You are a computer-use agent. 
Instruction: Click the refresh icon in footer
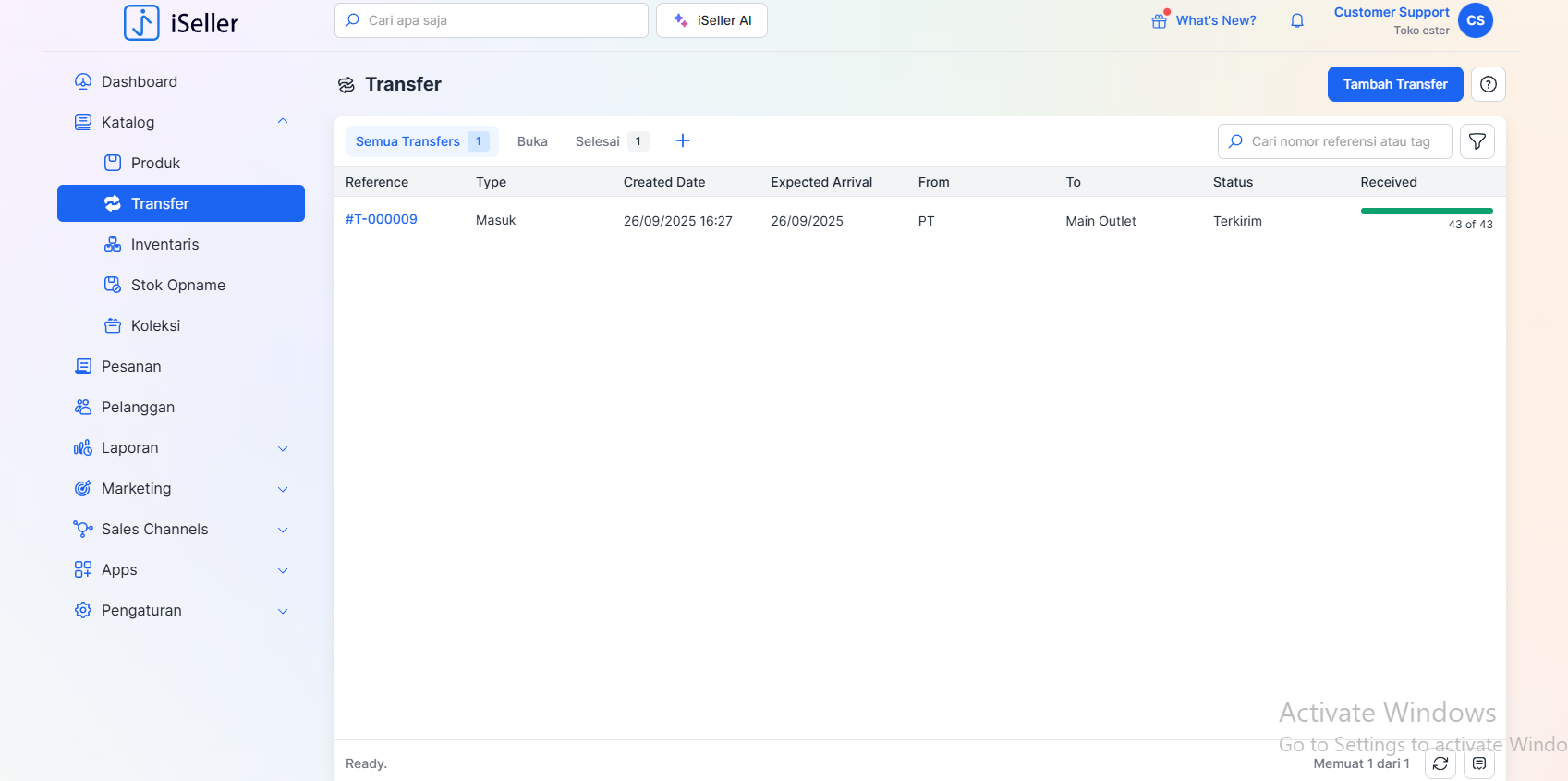point(1440,763)
